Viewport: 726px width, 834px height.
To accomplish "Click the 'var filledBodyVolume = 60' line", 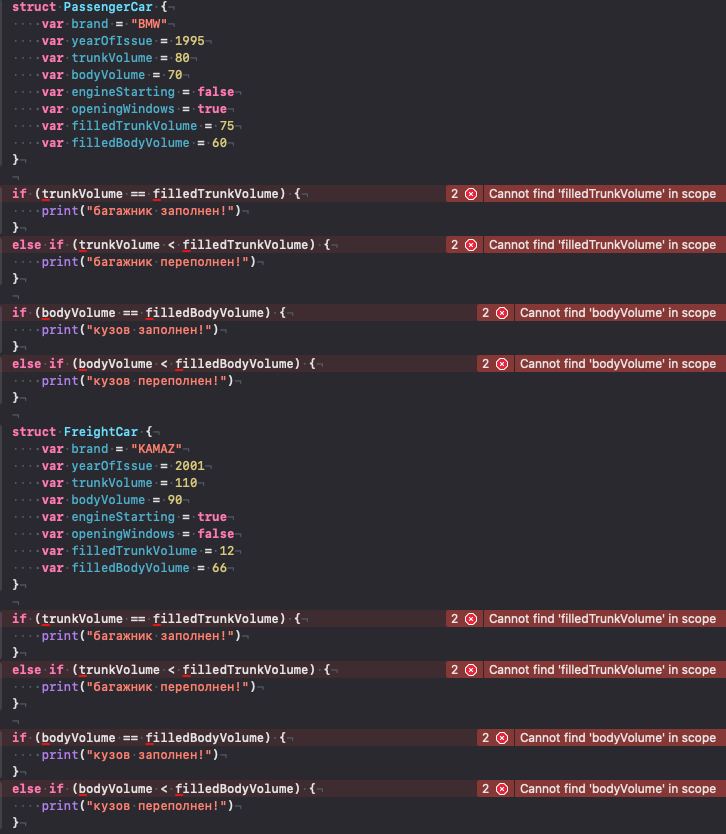I will (134, 143).
